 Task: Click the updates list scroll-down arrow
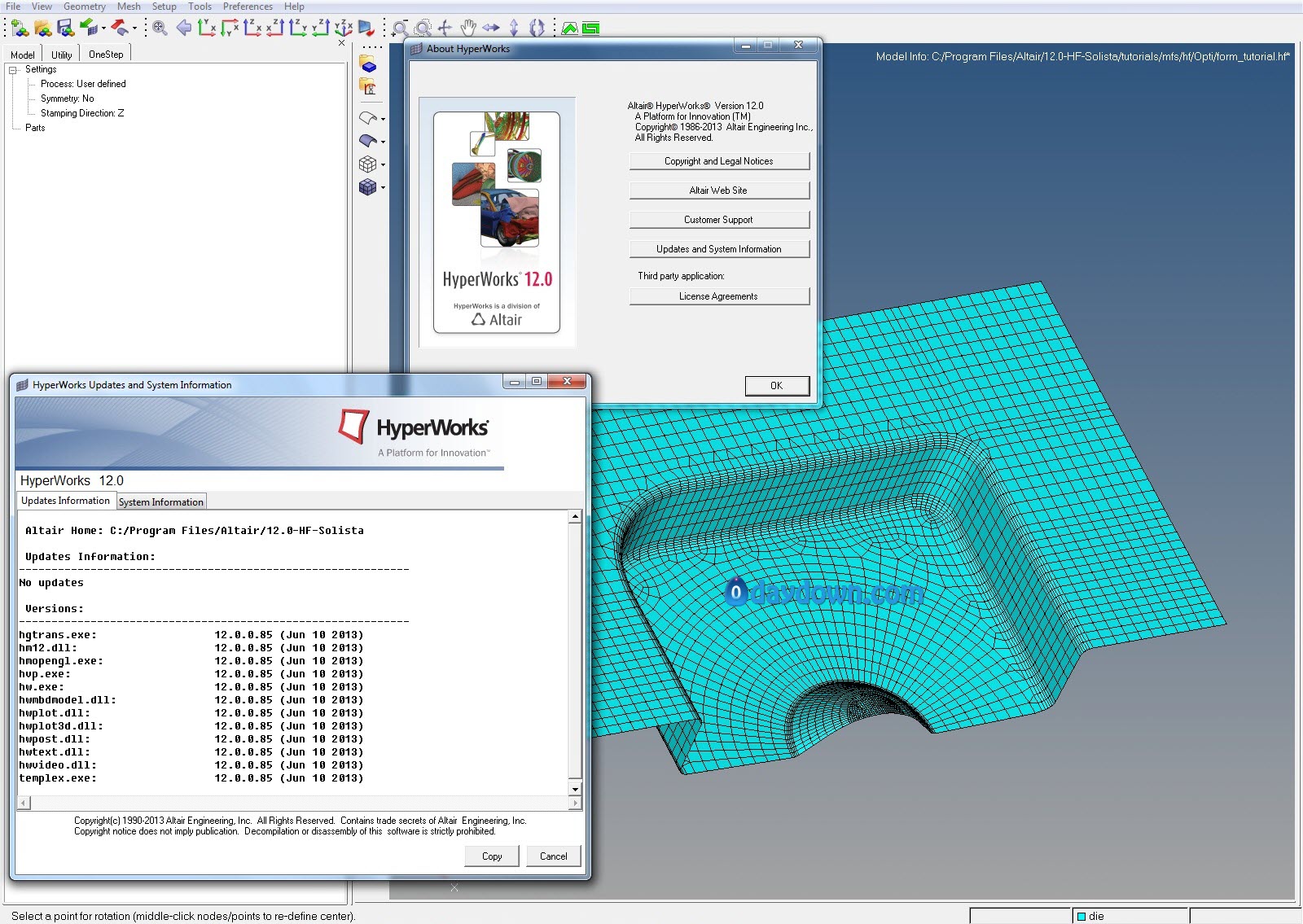[x=575, y=789]
